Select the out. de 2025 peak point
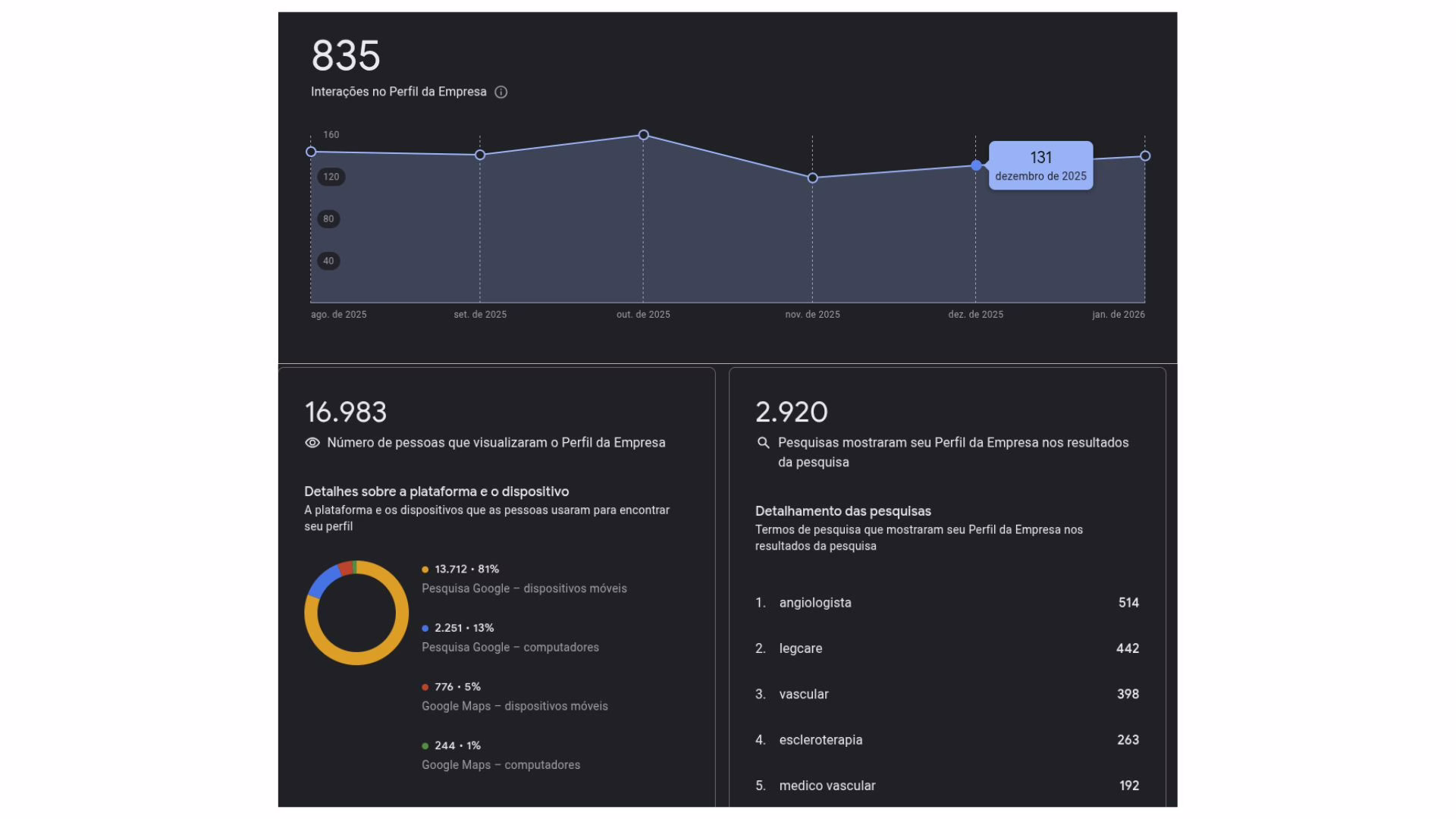1456x819 pixels. click(x=643, y=135)
